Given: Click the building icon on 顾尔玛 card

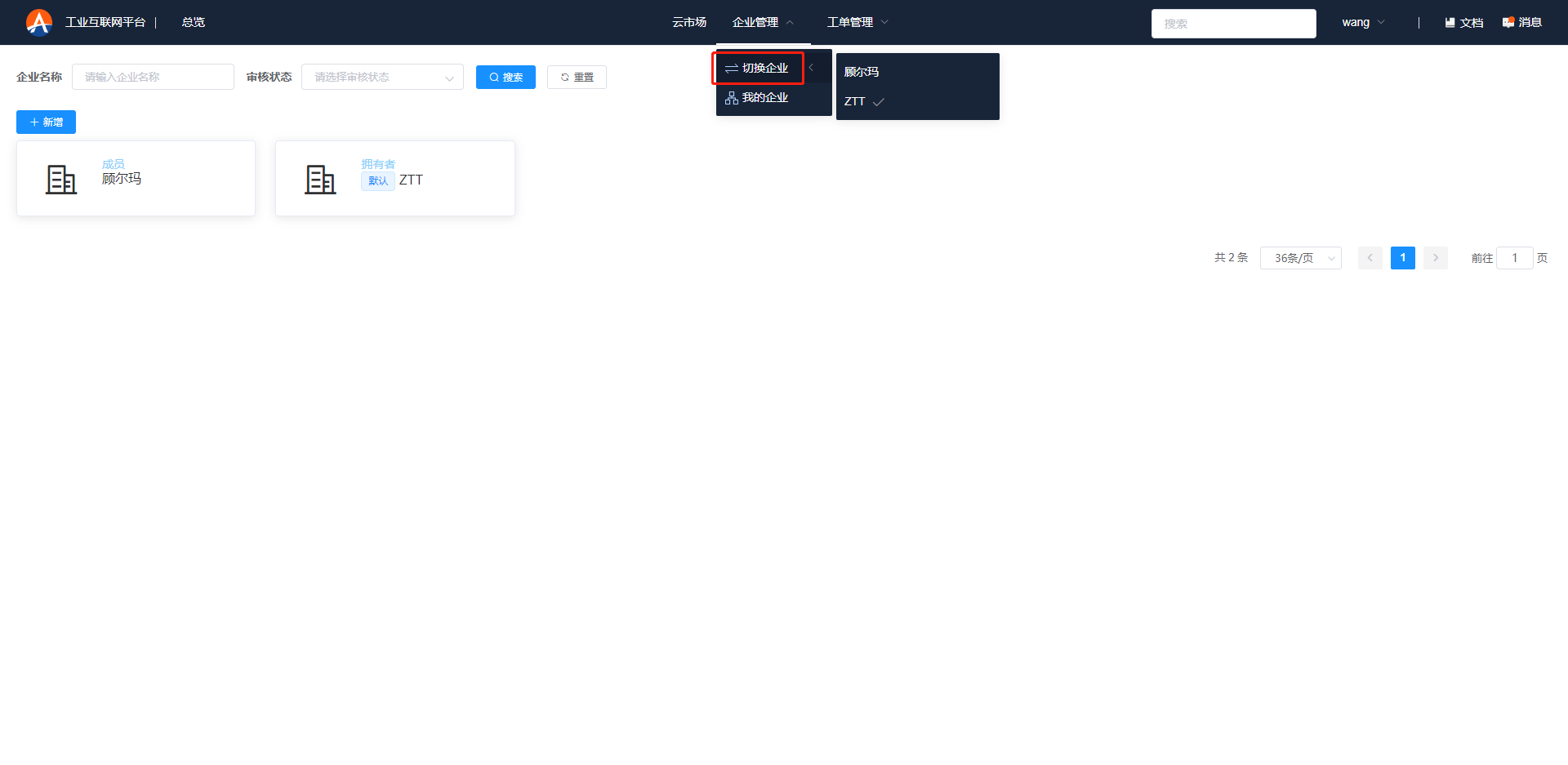Looking at the screenshot, I should 61,180.
